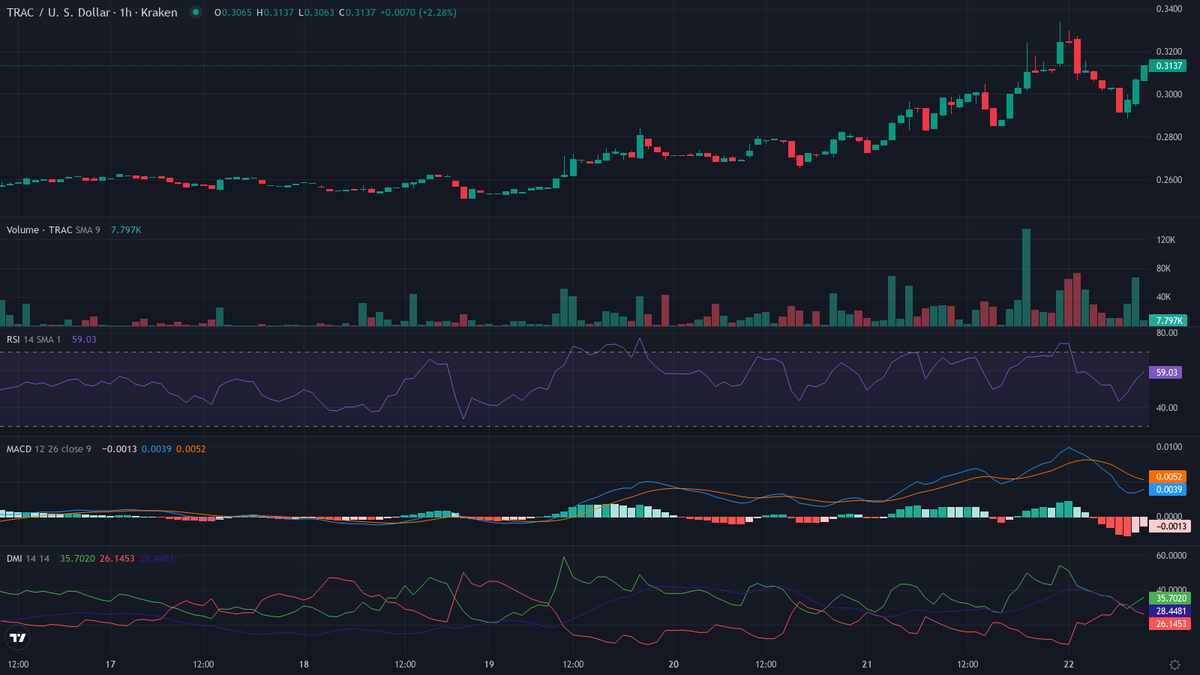Viewport: 1200px width, 675px height.
Task: Click date 21 on the time axis
Action: 867,664
